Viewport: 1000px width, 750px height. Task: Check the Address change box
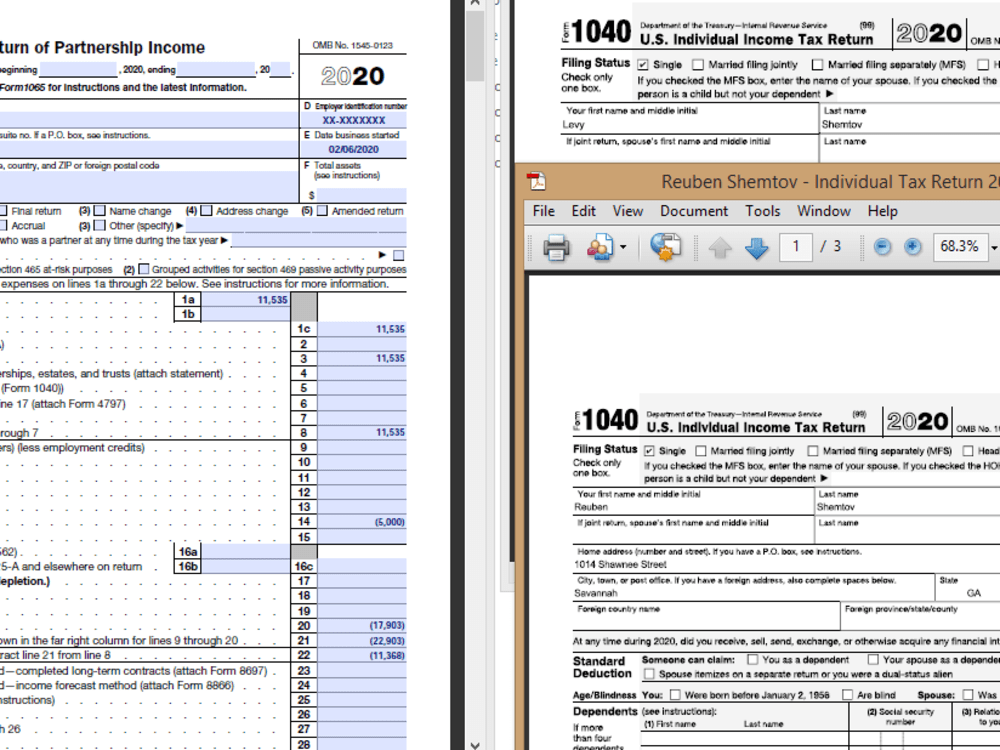pyautogui.click(x=206, y=212)
